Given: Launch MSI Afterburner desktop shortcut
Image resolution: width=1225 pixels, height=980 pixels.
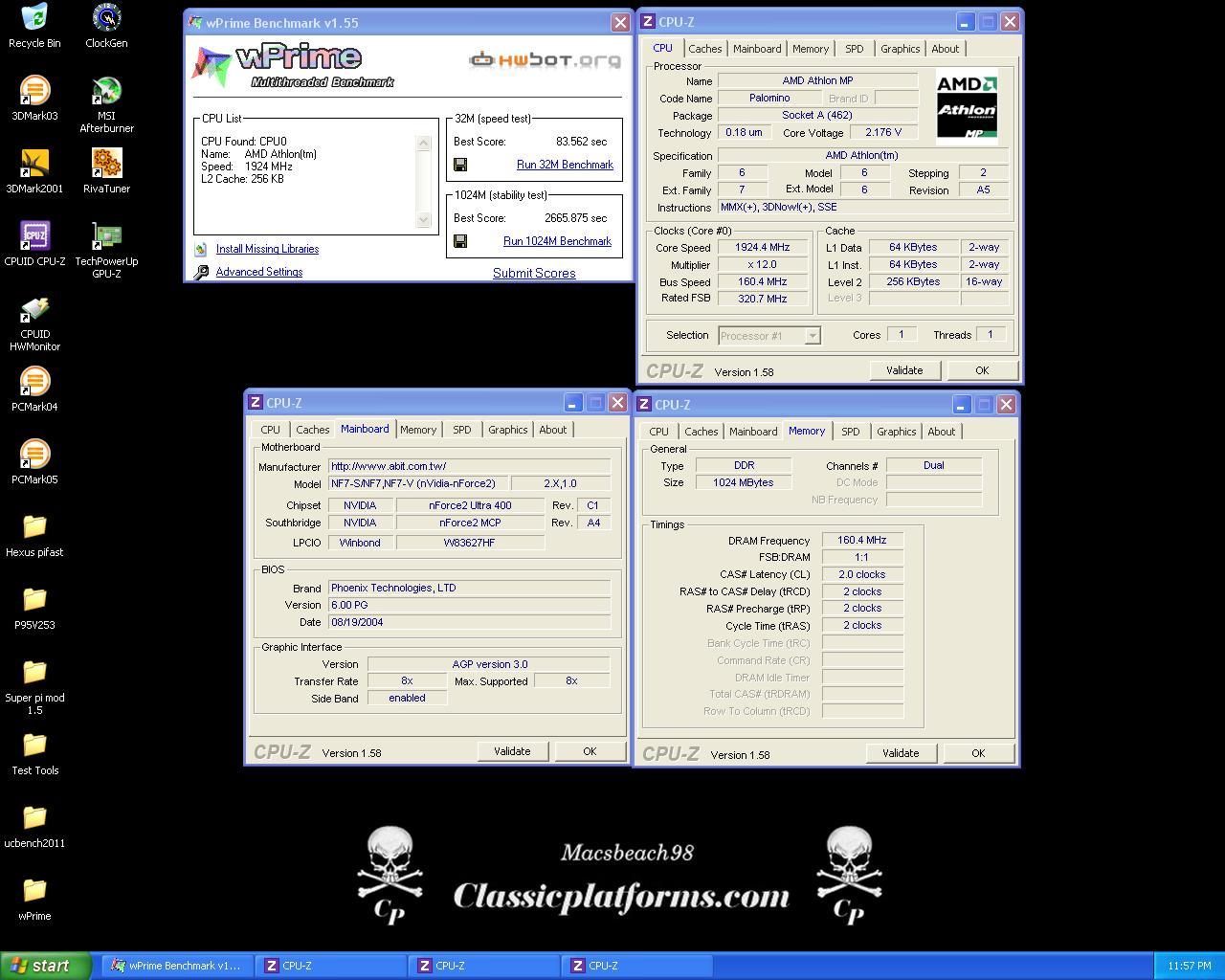Looking at the screenshot, I should click(106, 104).
